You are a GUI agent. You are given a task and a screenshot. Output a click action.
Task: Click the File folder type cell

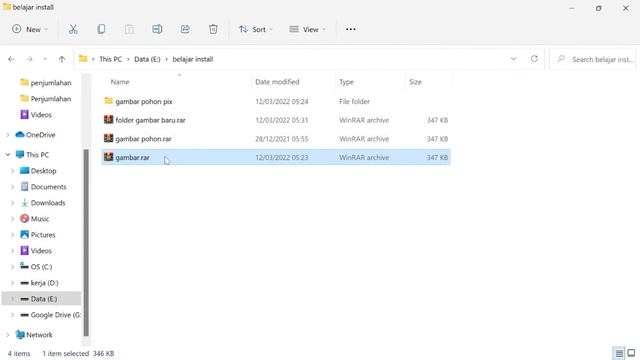[354, 101]
